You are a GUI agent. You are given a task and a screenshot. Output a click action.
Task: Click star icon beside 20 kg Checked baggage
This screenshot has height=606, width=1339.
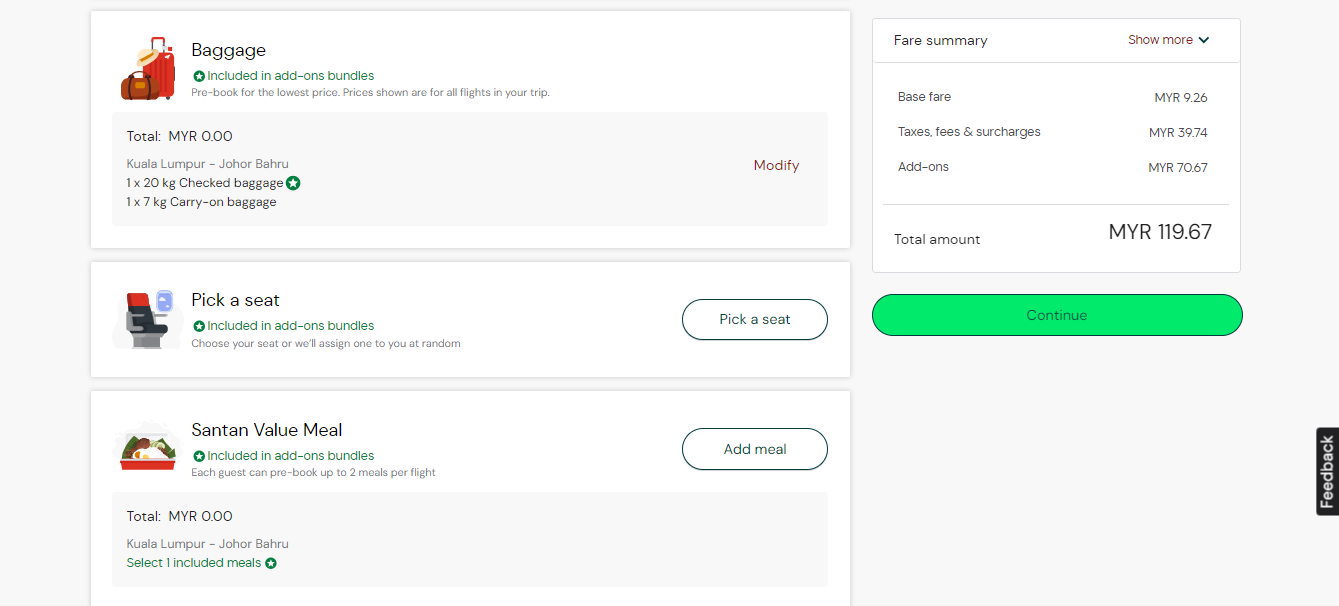point(293,183)
